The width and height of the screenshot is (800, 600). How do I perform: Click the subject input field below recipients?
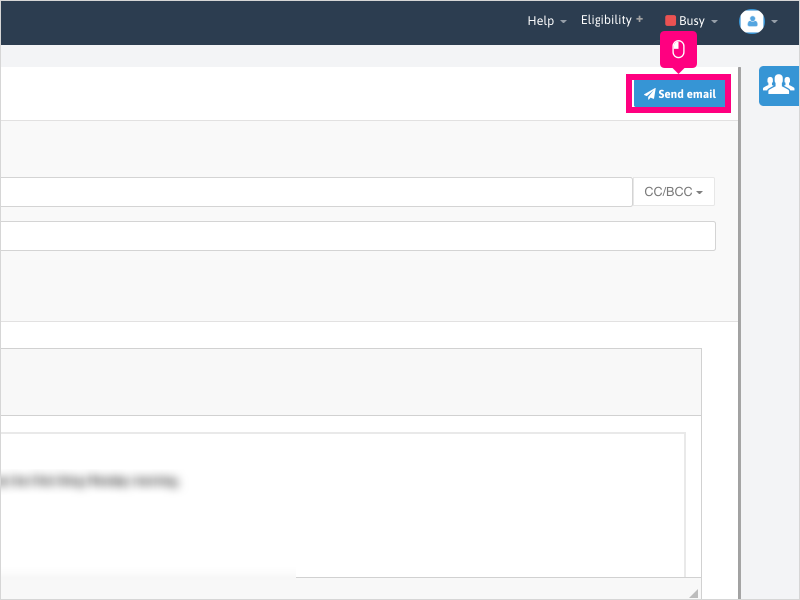358,236
